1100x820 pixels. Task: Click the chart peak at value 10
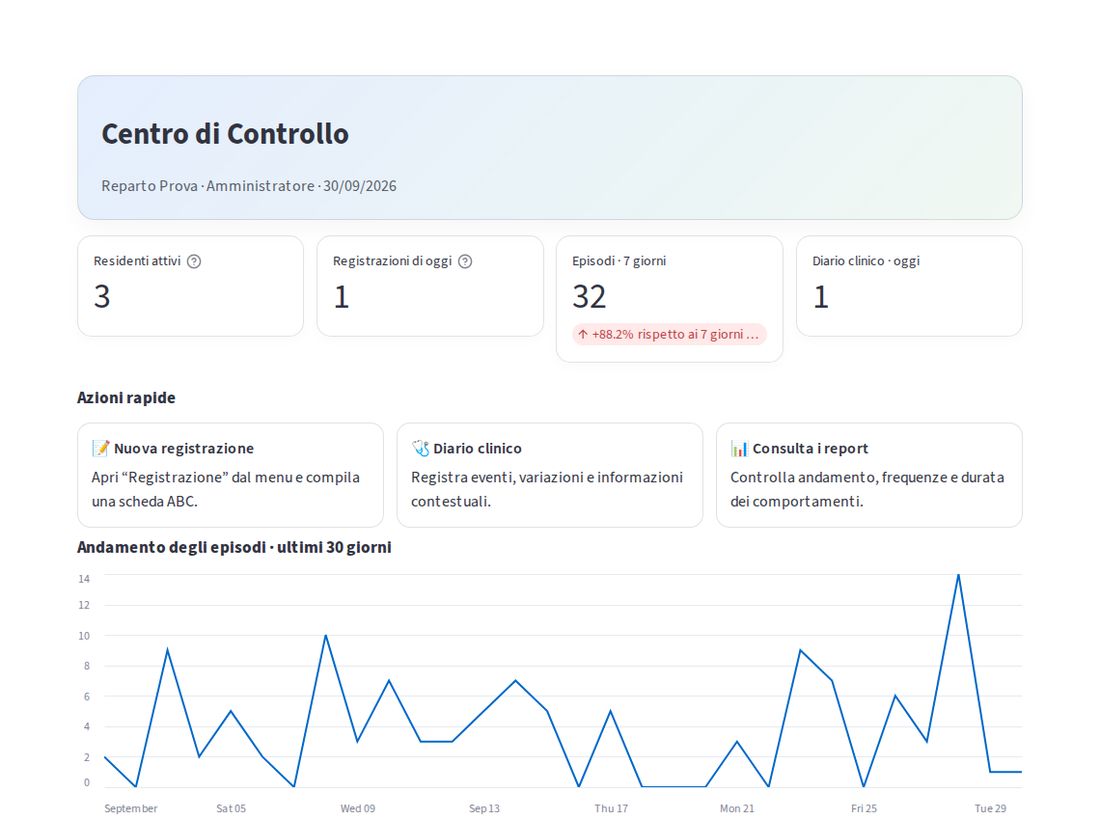coord(326,636)
